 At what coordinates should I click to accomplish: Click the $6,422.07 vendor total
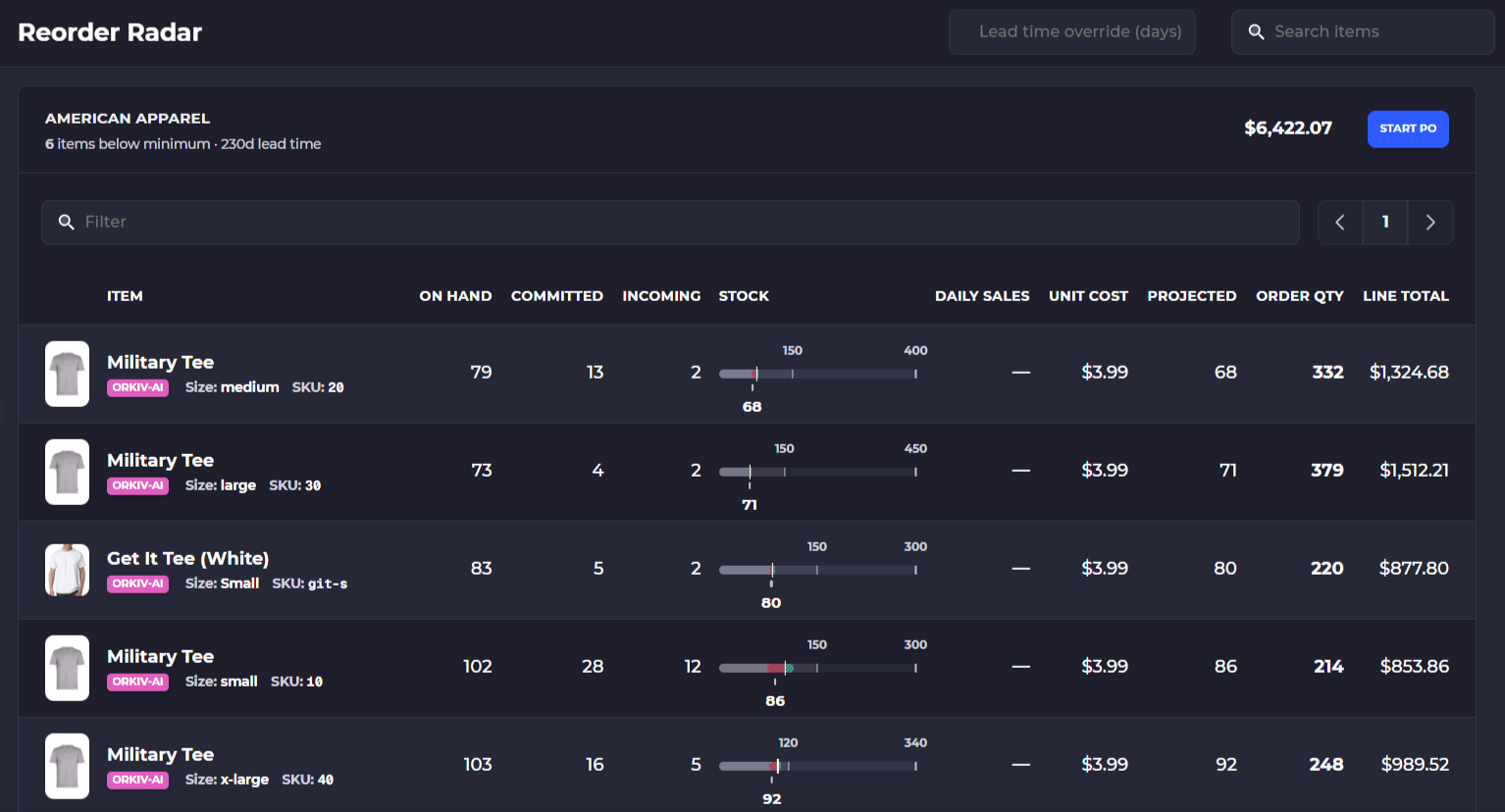pyautogui.click(x=1288, y=128)
